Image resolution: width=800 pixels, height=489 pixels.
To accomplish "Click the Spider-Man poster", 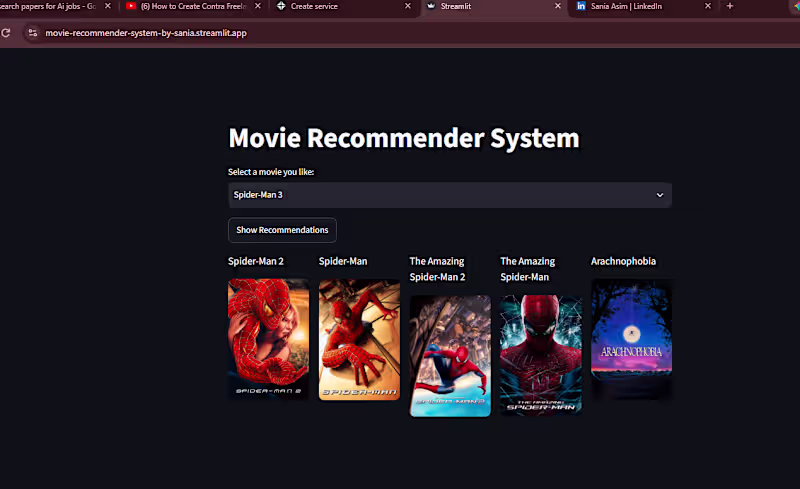I will (359, 339).
